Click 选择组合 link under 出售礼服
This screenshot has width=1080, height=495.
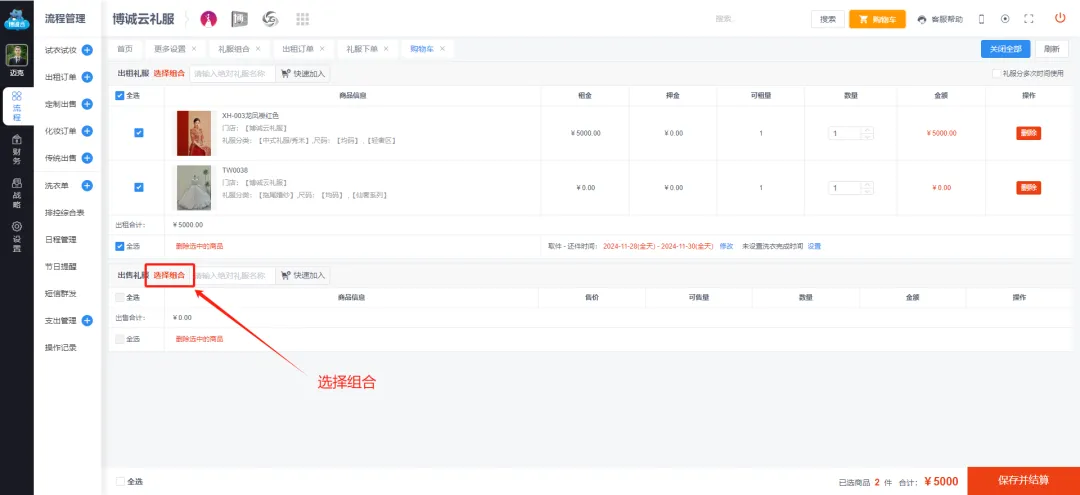(169, 275)
